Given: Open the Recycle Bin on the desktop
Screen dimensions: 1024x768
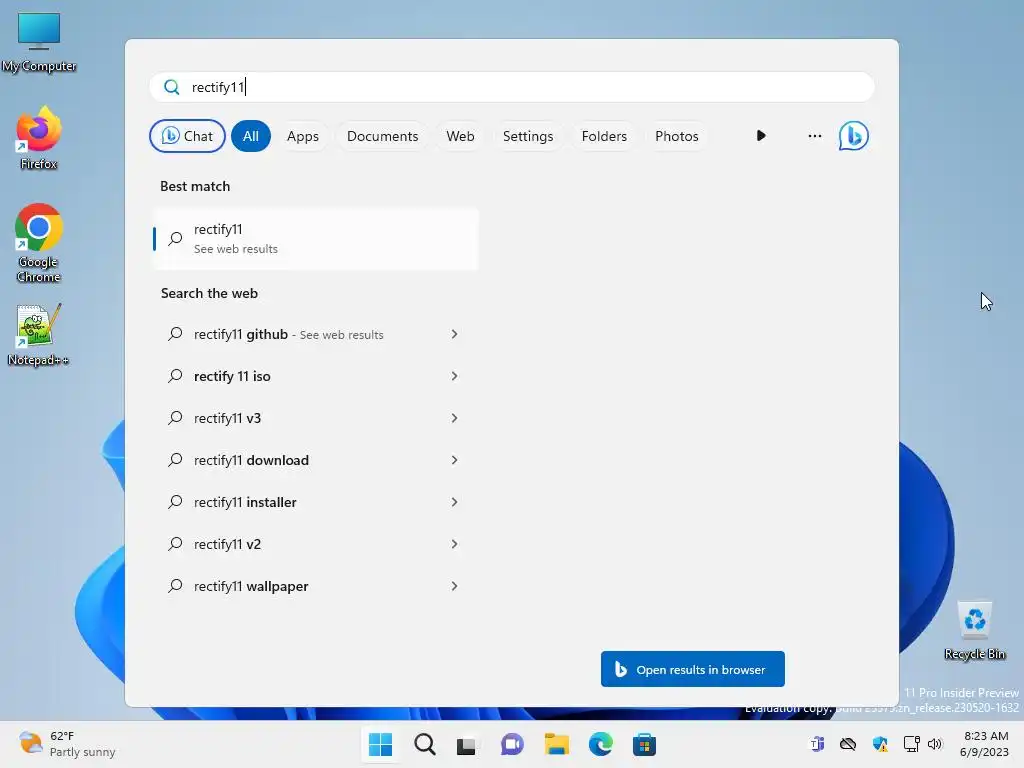Looking at the screenshot, I should [974, 631].
